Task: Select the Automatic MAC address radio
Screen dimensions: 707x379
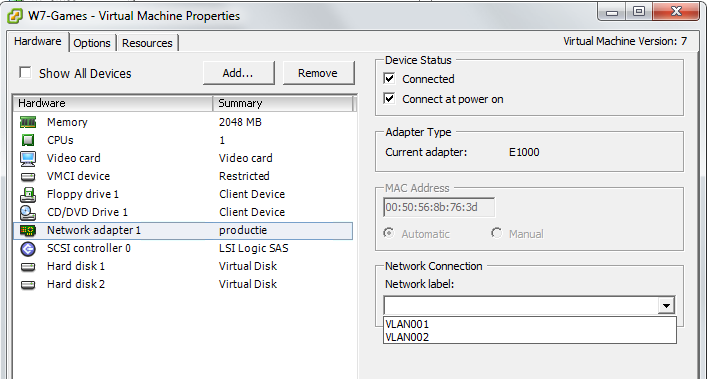Action: [x=388, y=233]
